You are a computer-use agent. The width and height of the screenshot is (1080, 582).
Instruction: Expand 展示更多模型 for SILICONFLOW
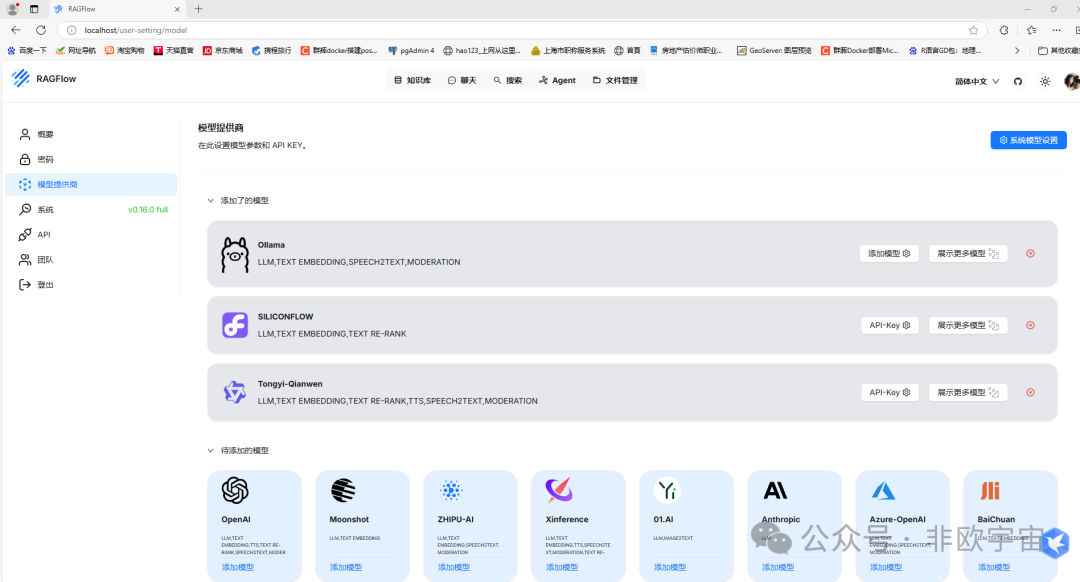click(x=968, y=325)
